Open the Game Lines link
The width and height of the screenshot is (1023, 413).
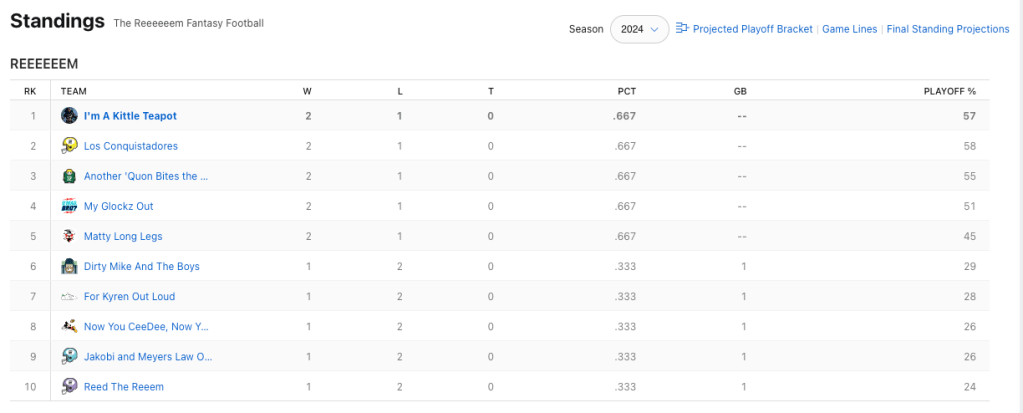click(x=849, y=29)
